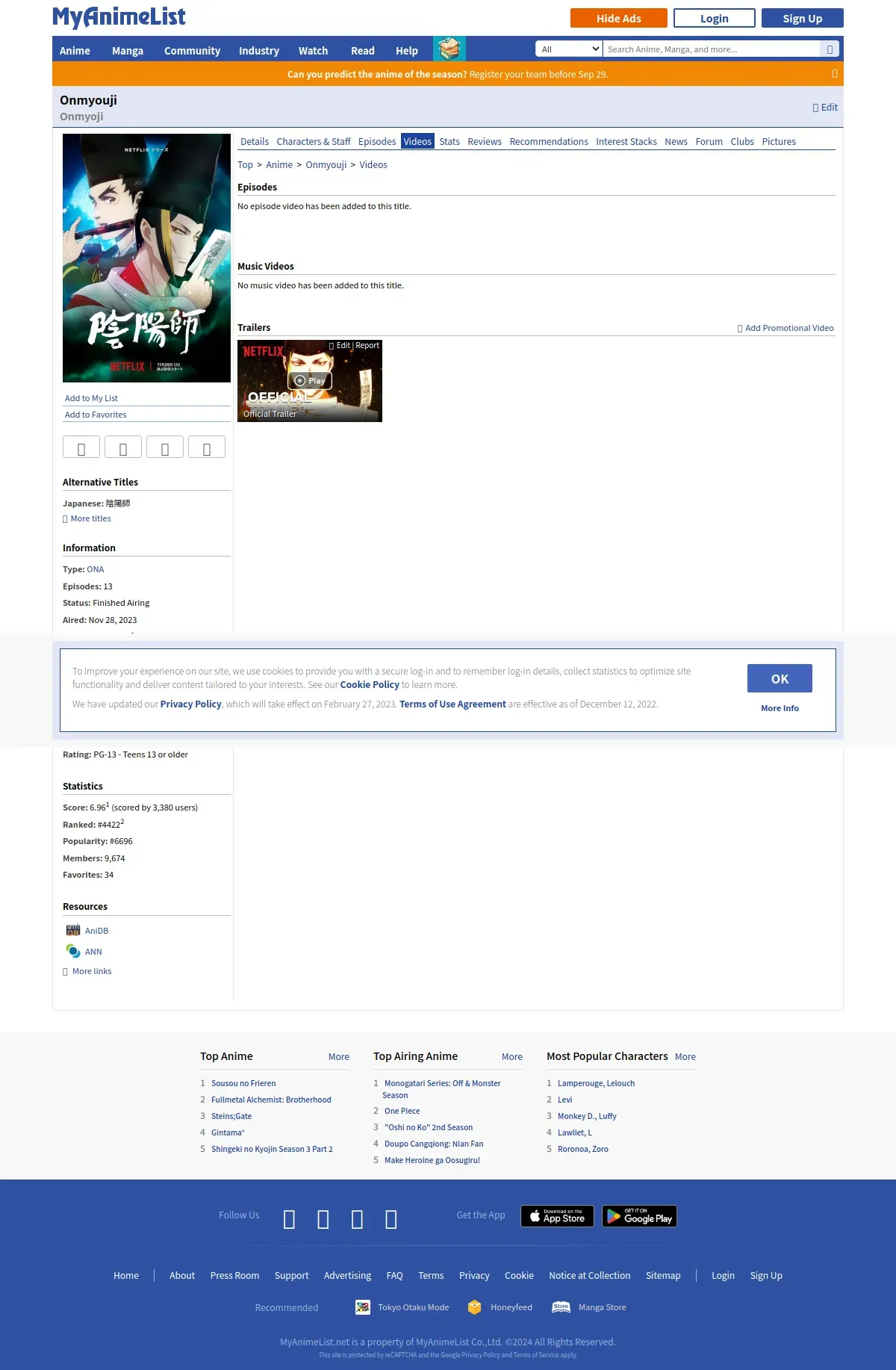
Task: Switch to the Pictures tab
Action: 779,141
